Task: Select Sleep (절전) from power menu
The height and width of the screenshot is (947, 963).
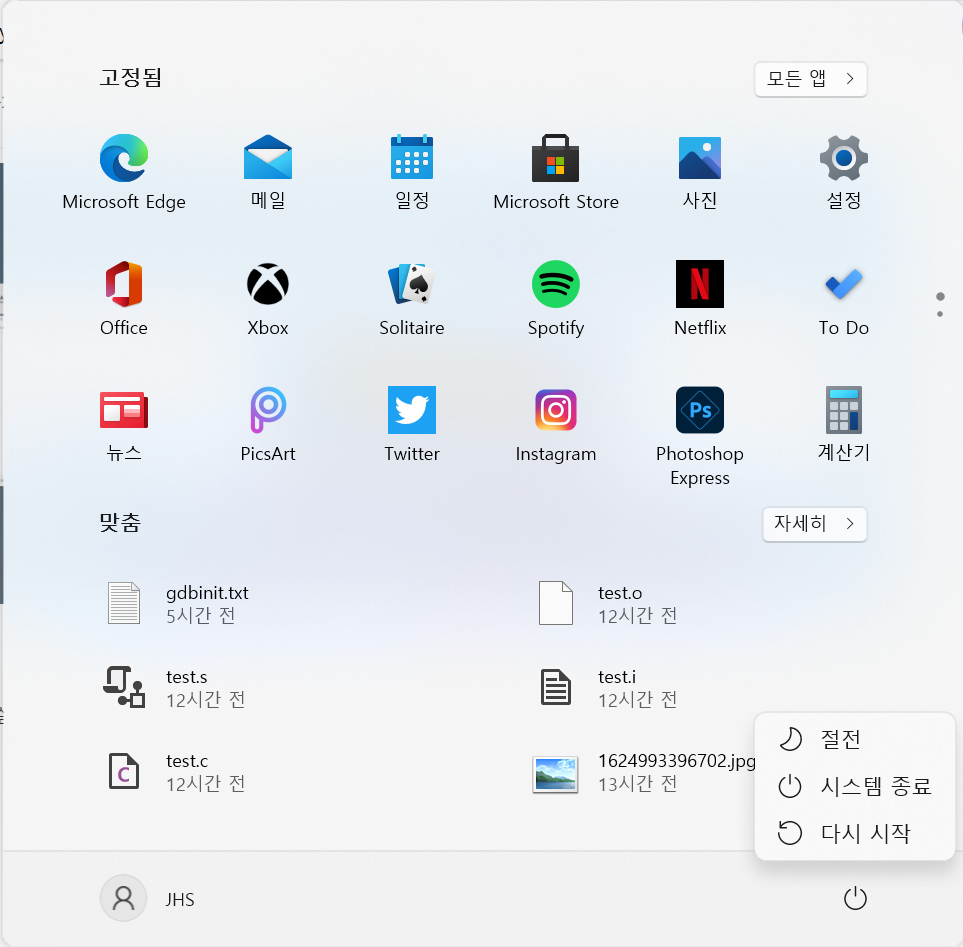Action: pyautogui.click(x=854, y=739)
